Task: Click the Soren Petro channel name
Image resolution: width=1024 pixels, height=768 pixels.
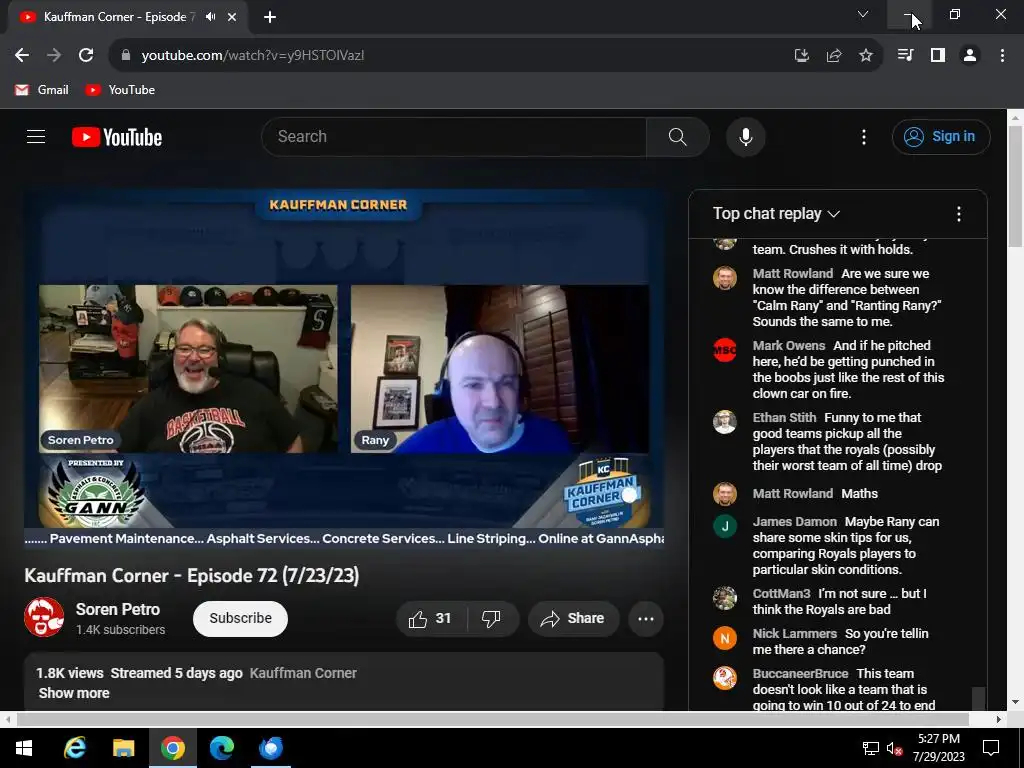Action: pos(118,609)
